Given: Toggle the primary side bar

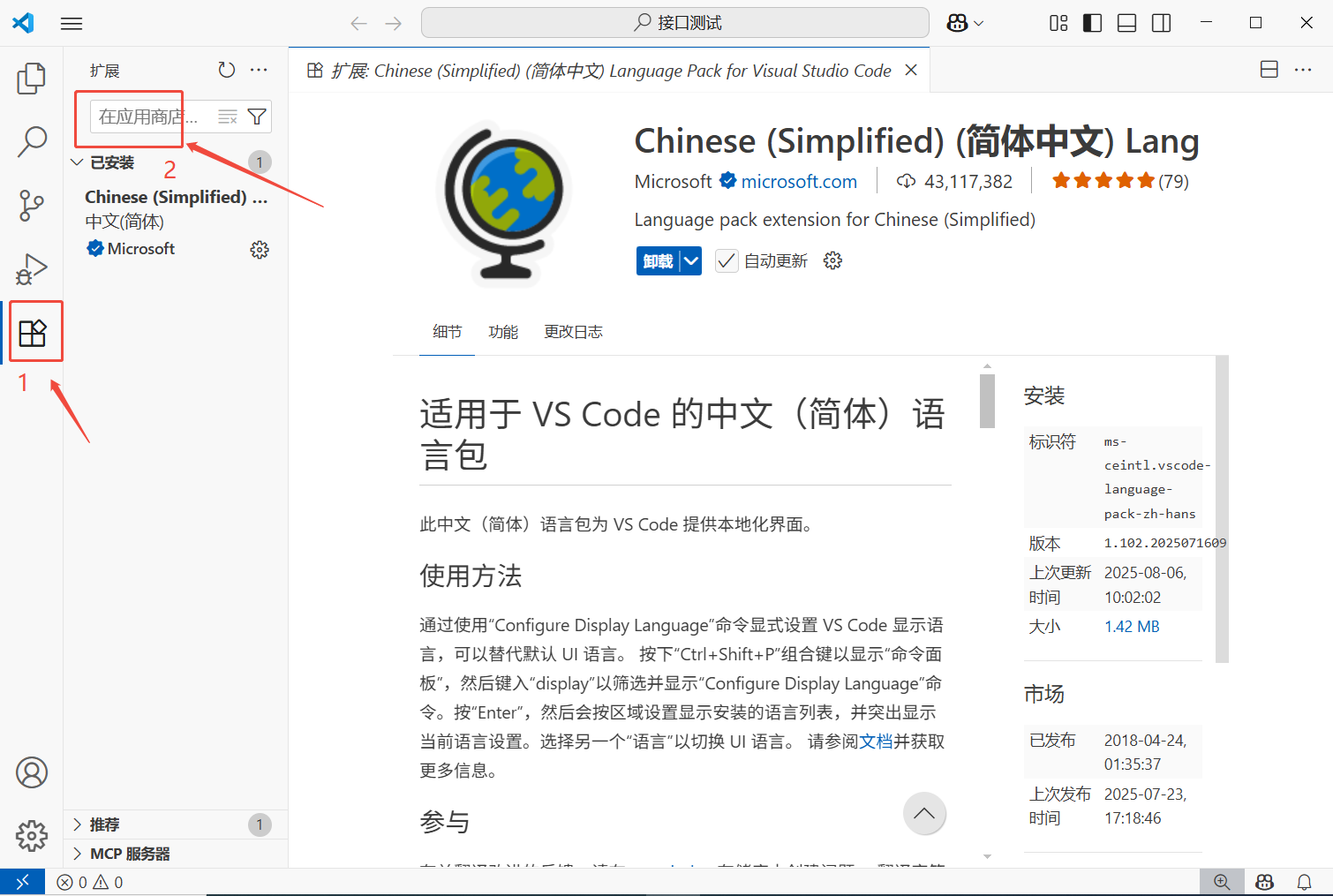Looking at the screenshot, I should (1093, 24).
